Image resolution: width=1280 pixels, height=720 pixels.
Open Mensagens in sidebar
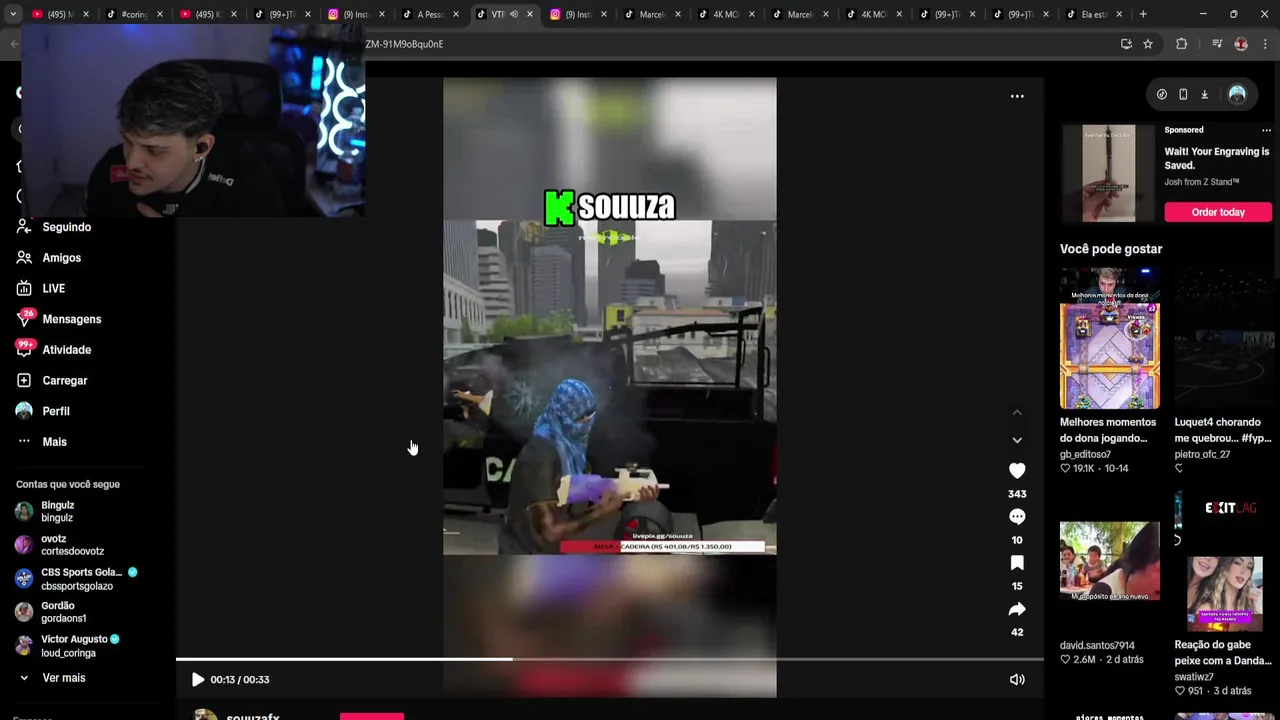click(71, 319)
